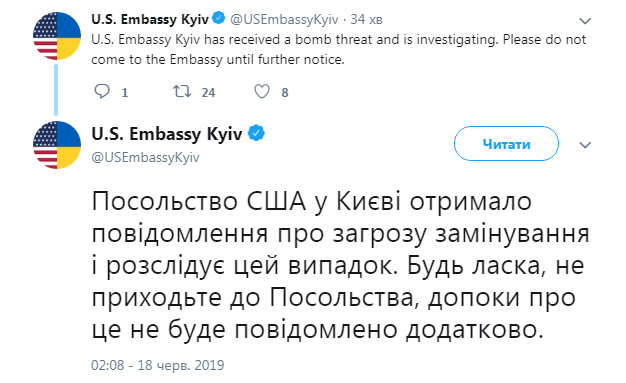626x383 pixels.
Task: Retweet the bomb threat tweet
Action: pyautogui.click(x=182, y=91)
